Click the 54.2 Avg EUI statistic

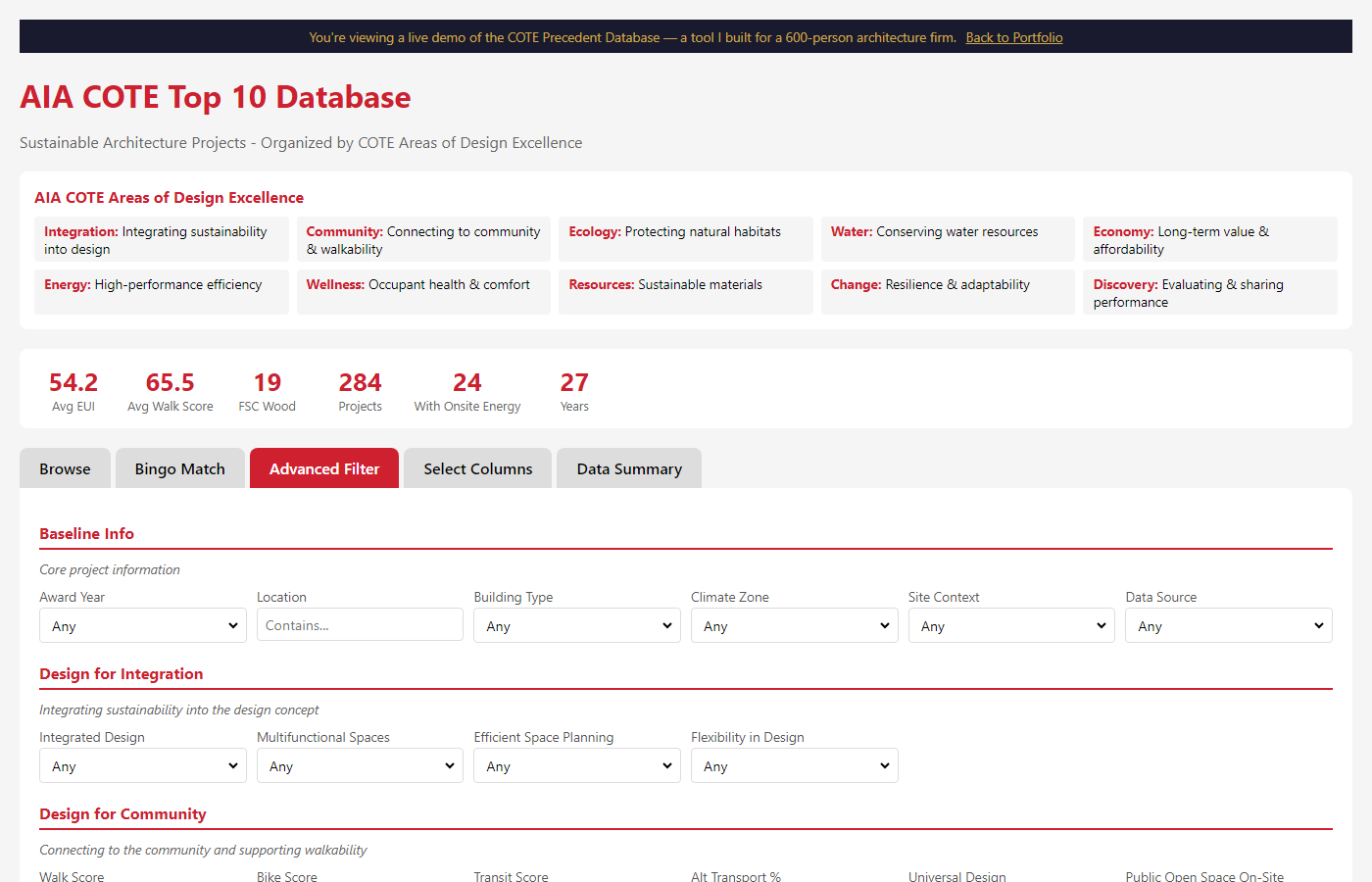pos(73,391)
